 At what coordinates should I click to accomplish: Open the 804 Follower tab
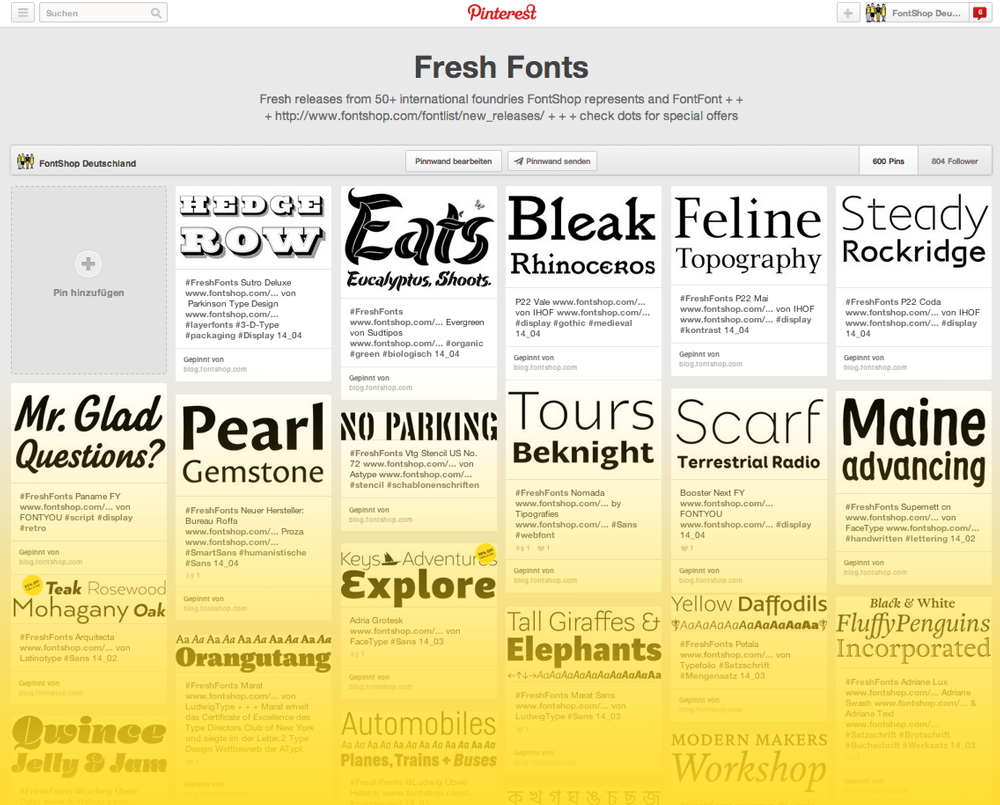click(x=955, y=161)
